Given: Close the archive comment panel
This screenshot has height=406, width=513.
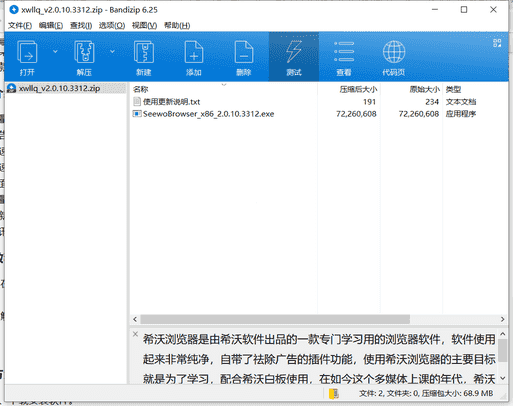Looking at the screenshot, I should (135, 334).
